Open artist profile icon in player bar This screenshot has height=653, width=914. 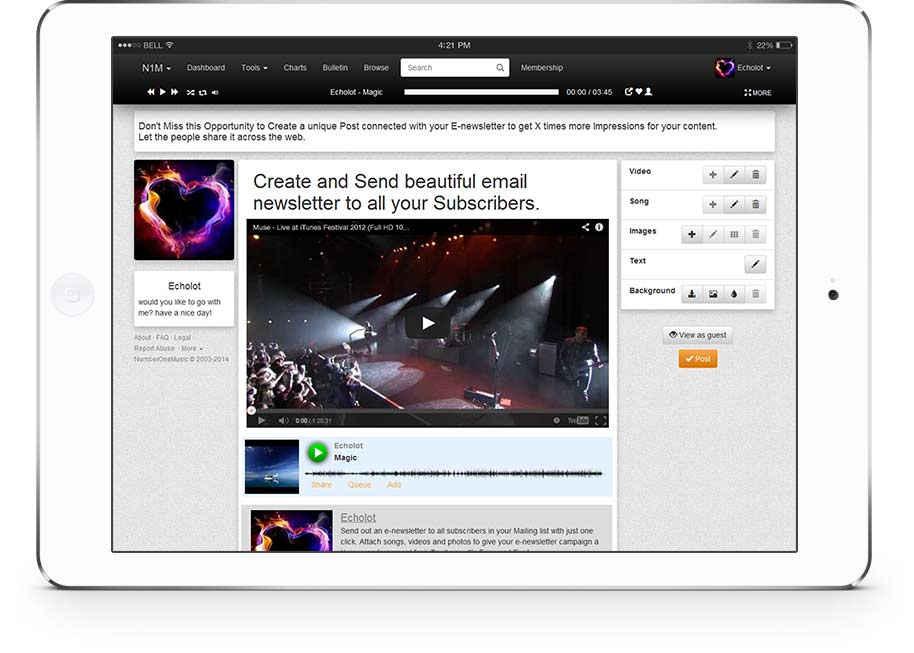(648, 92)
